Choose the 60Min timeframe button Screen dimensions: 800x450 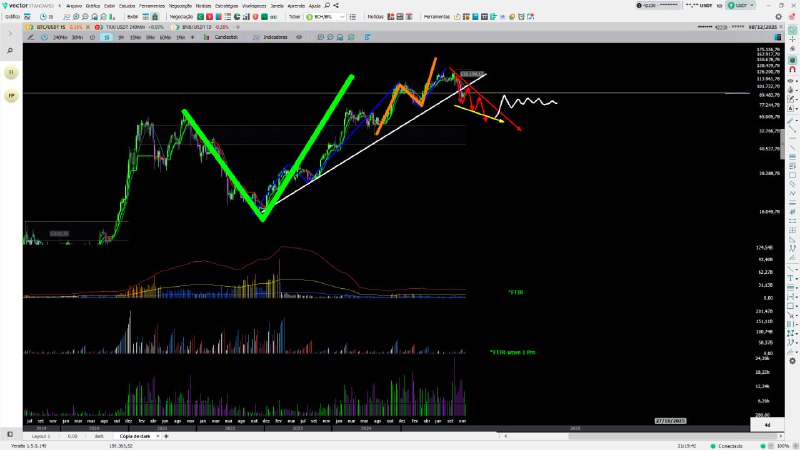(x=165, y=37)
